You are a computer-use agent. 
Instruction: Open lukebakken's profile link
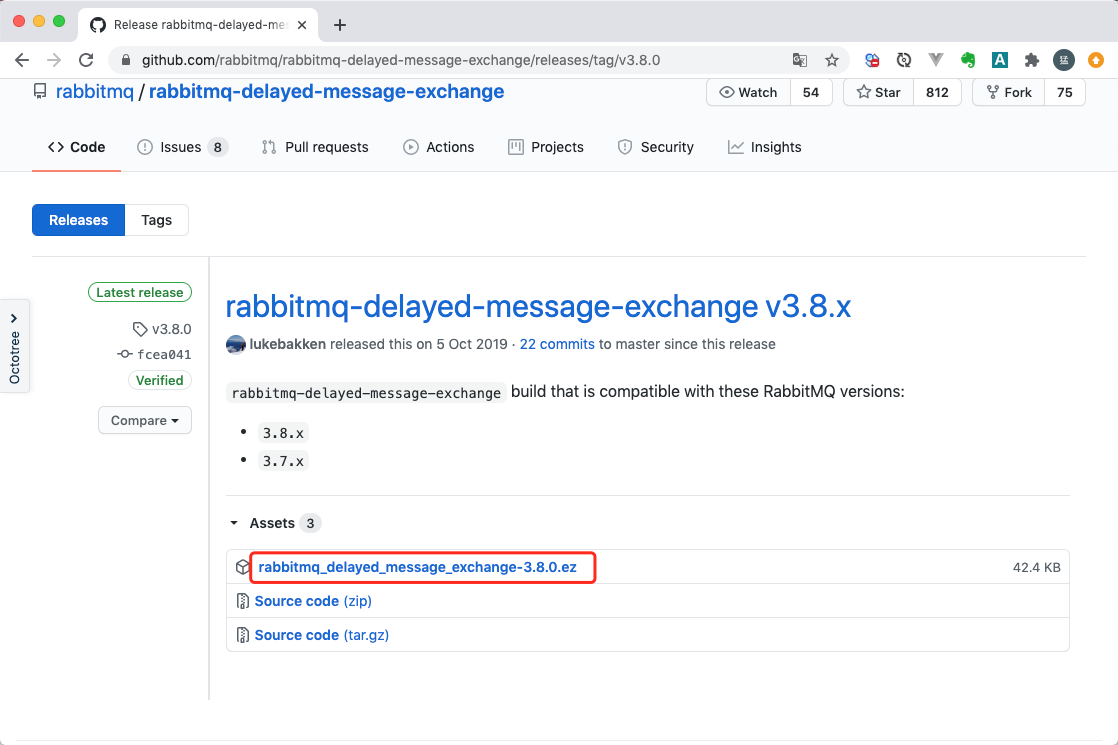(287, 344)
